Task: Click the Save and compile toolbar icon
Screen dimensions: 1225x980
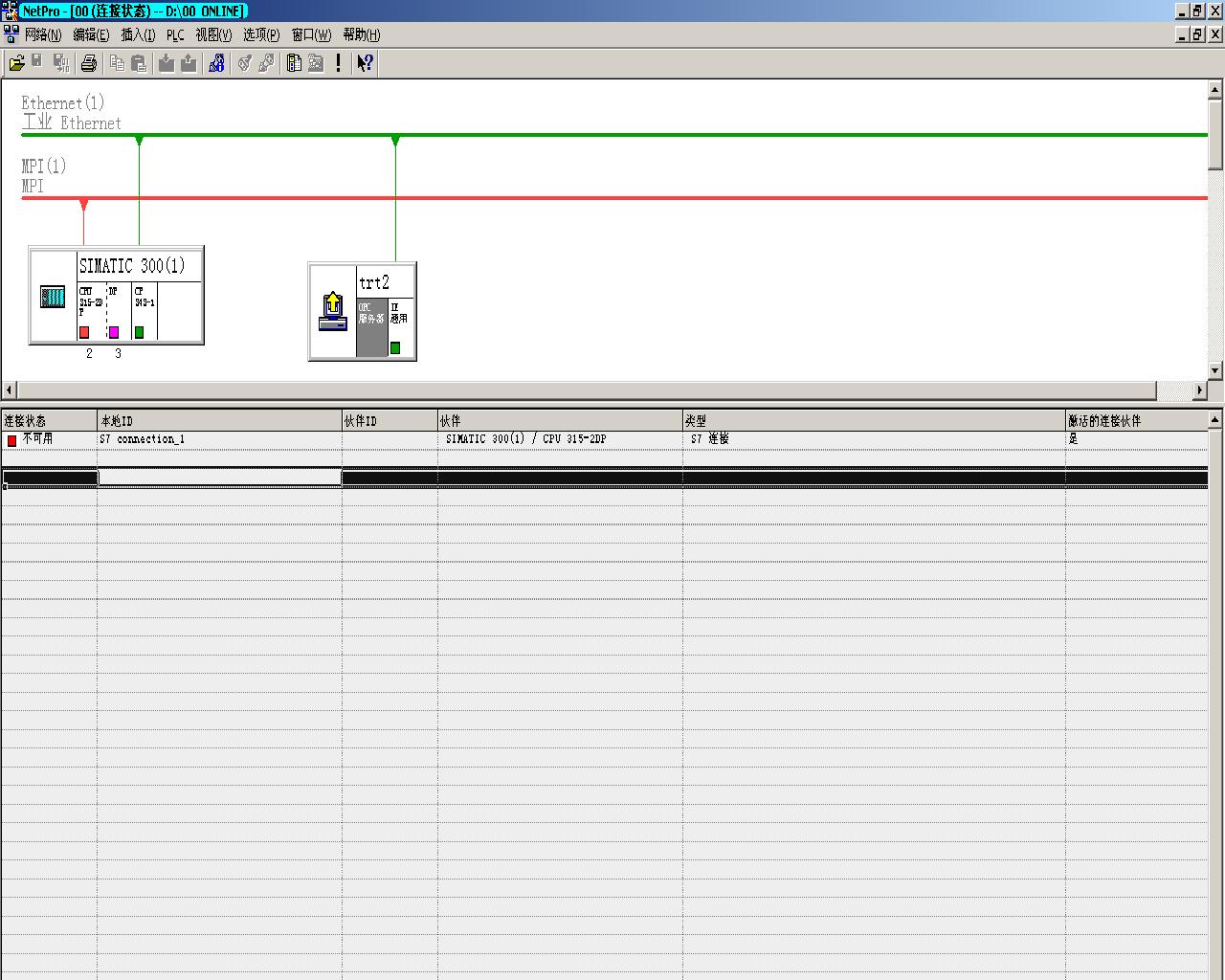Action: pos(61,63)
